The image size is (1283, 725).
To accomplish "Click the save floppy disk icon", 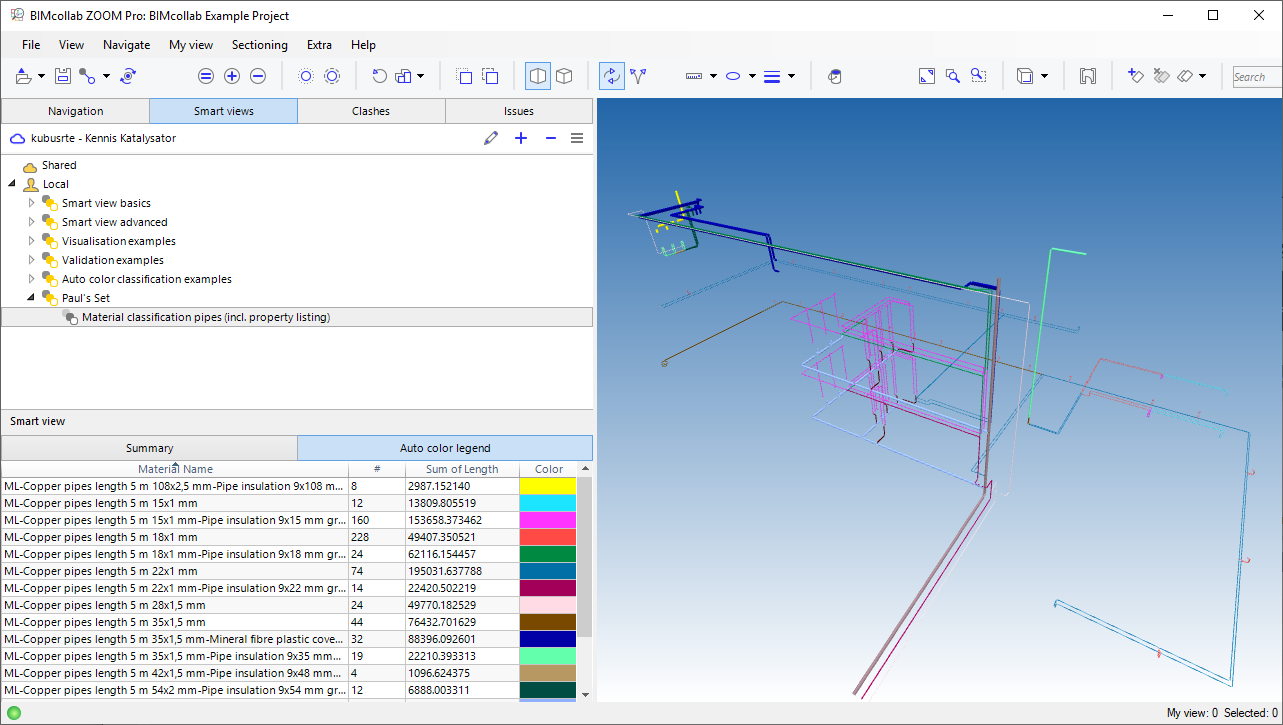I will [62, 76].
